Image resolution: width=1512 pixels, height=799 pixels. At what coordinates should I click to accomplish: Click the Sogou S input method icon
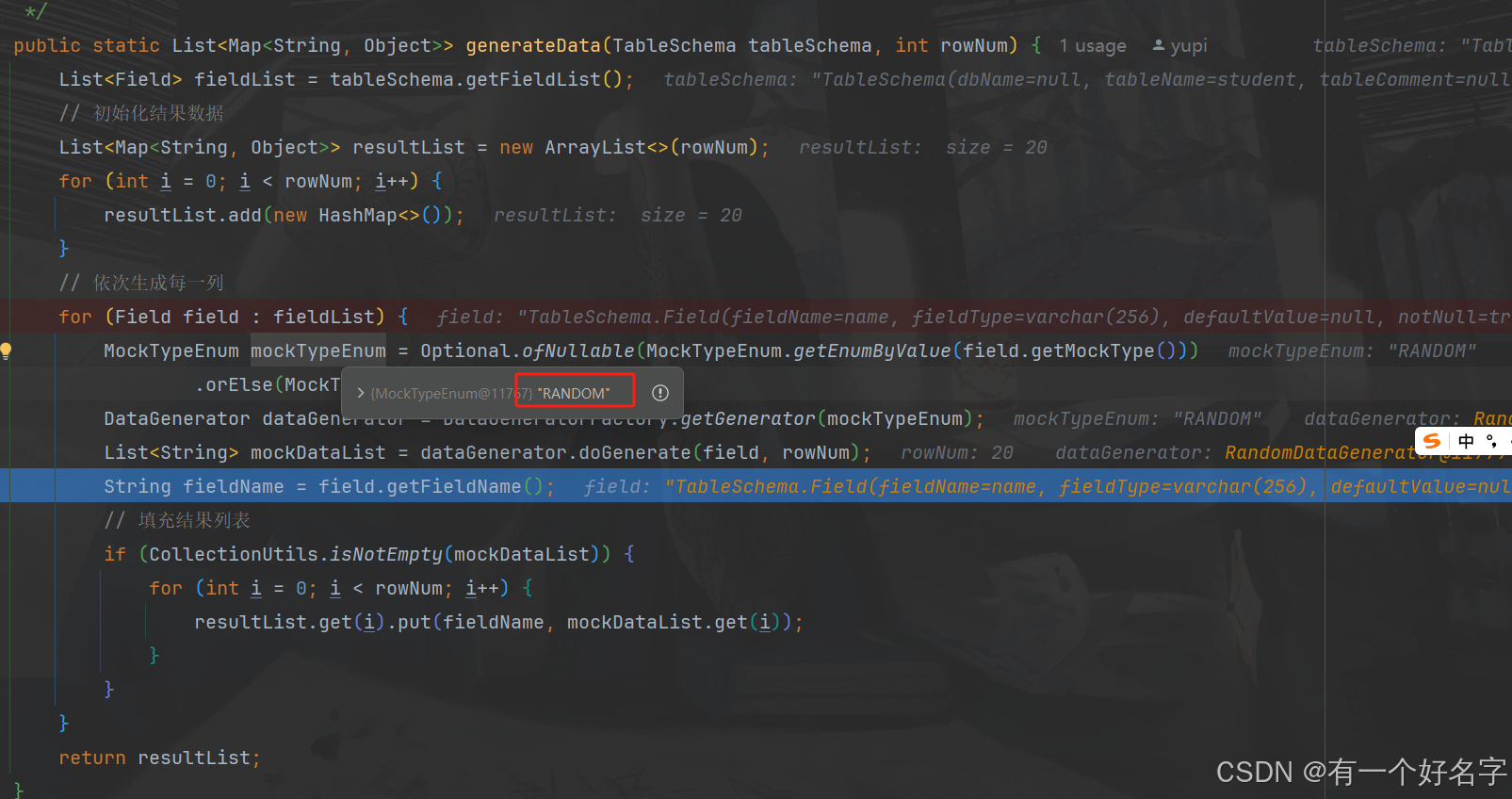click(x=1432, y=441)
